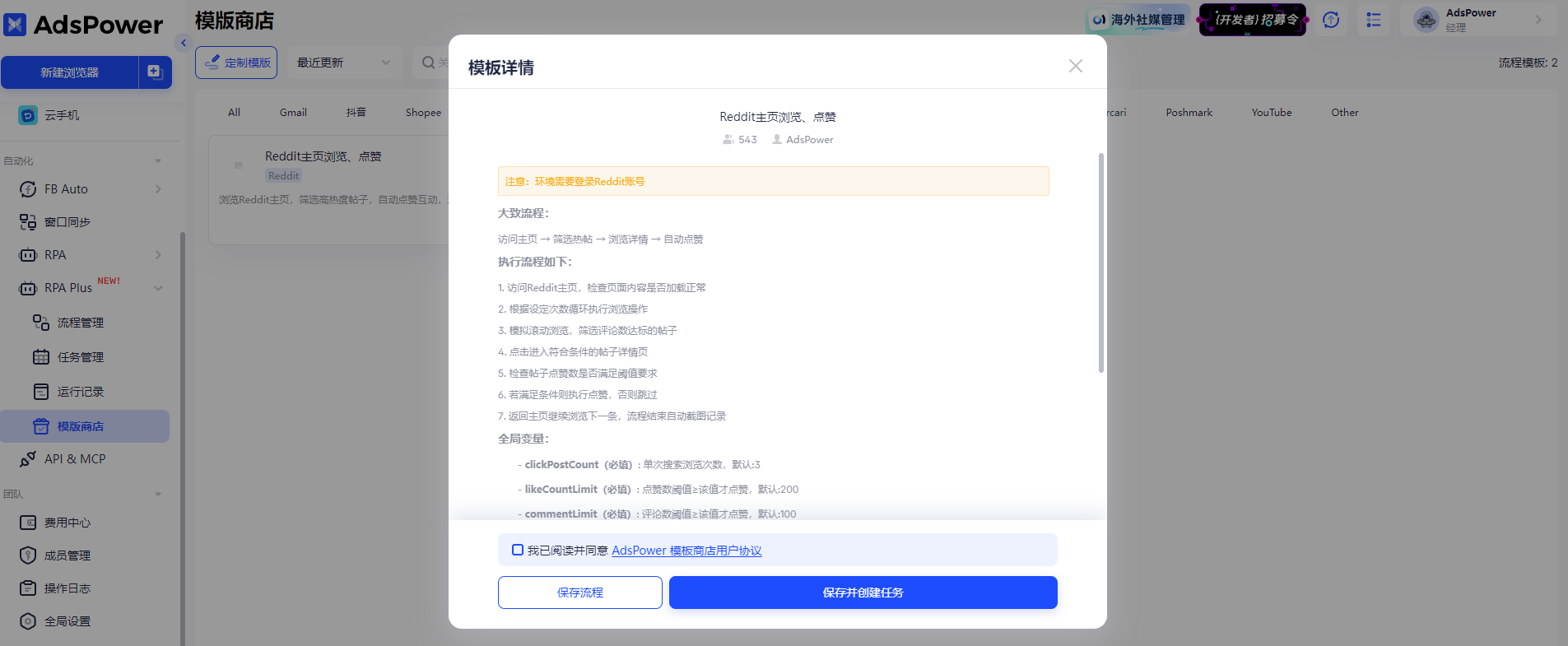Click 保存并创建任务 button
The height and width of the screenshot is (646, 1568).
(863, 593)
